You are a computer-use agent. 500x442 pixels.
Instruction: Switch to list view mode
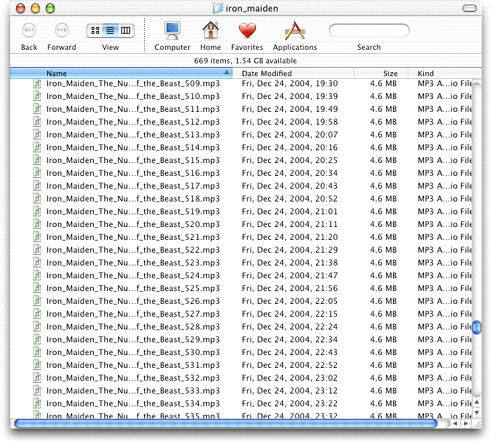[110, 31]
